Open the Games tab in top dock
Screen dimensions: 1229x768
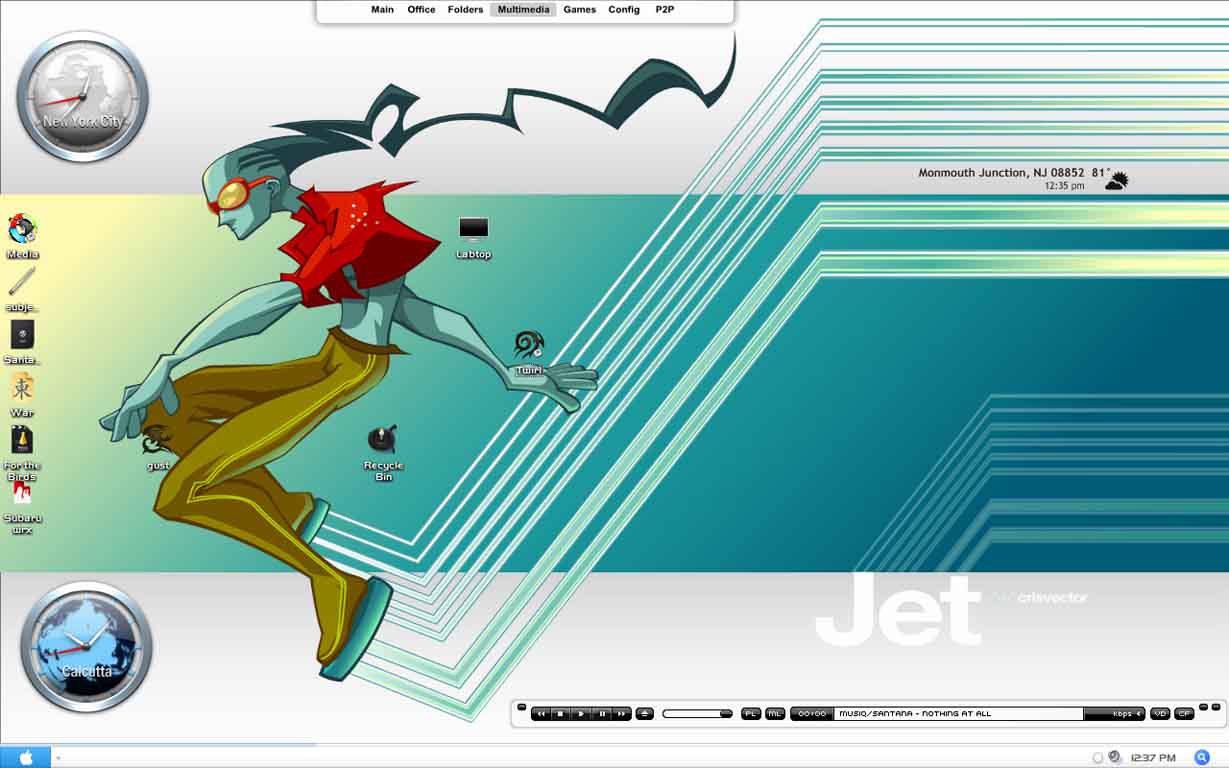pos(579,10)
